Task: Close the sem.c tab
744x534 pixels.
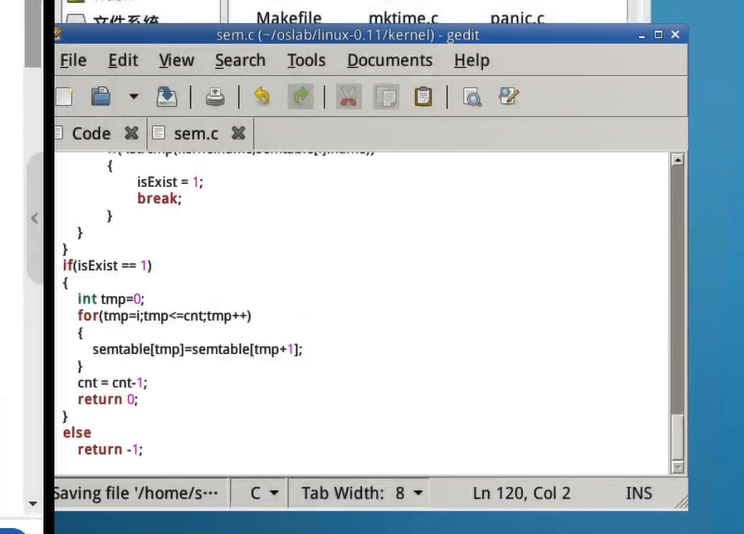Action: (238, 133)
